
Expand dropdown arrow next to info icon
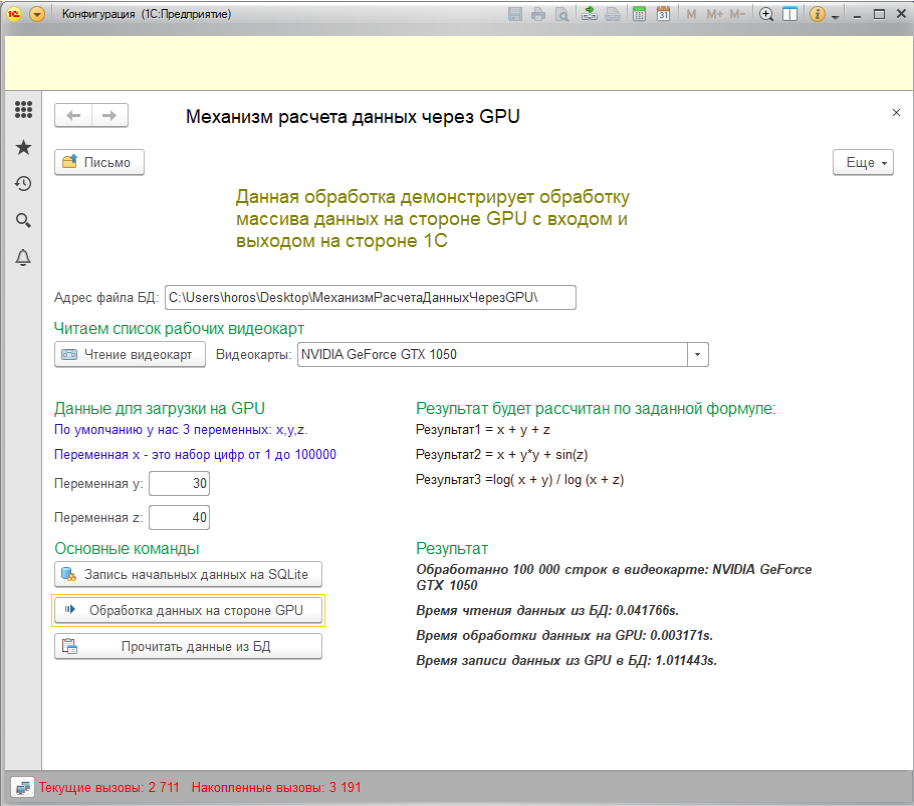pos(835,16)
